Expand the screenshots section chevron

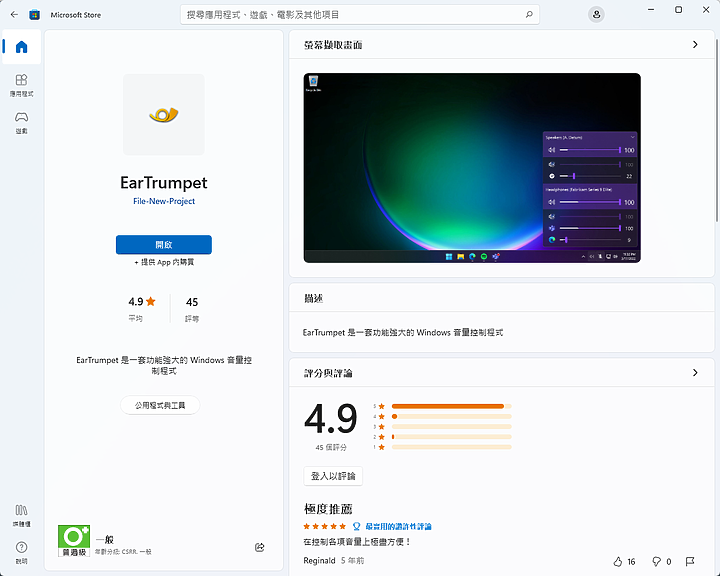click(x=695, y=45)
